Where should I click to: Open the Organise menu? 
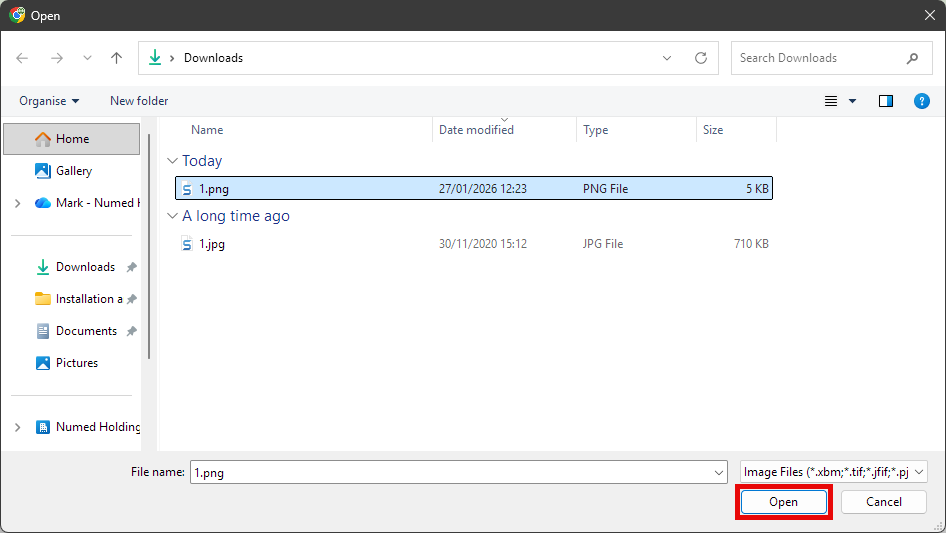pos(48,101)
